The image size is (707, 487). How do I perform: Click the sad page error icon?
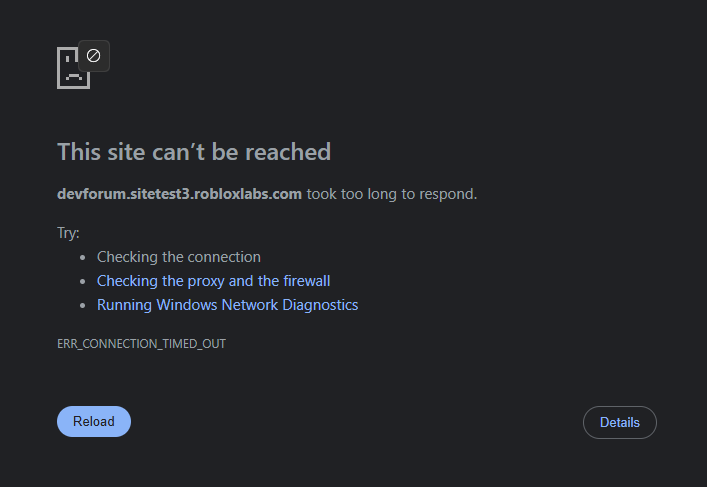(73, 68)
